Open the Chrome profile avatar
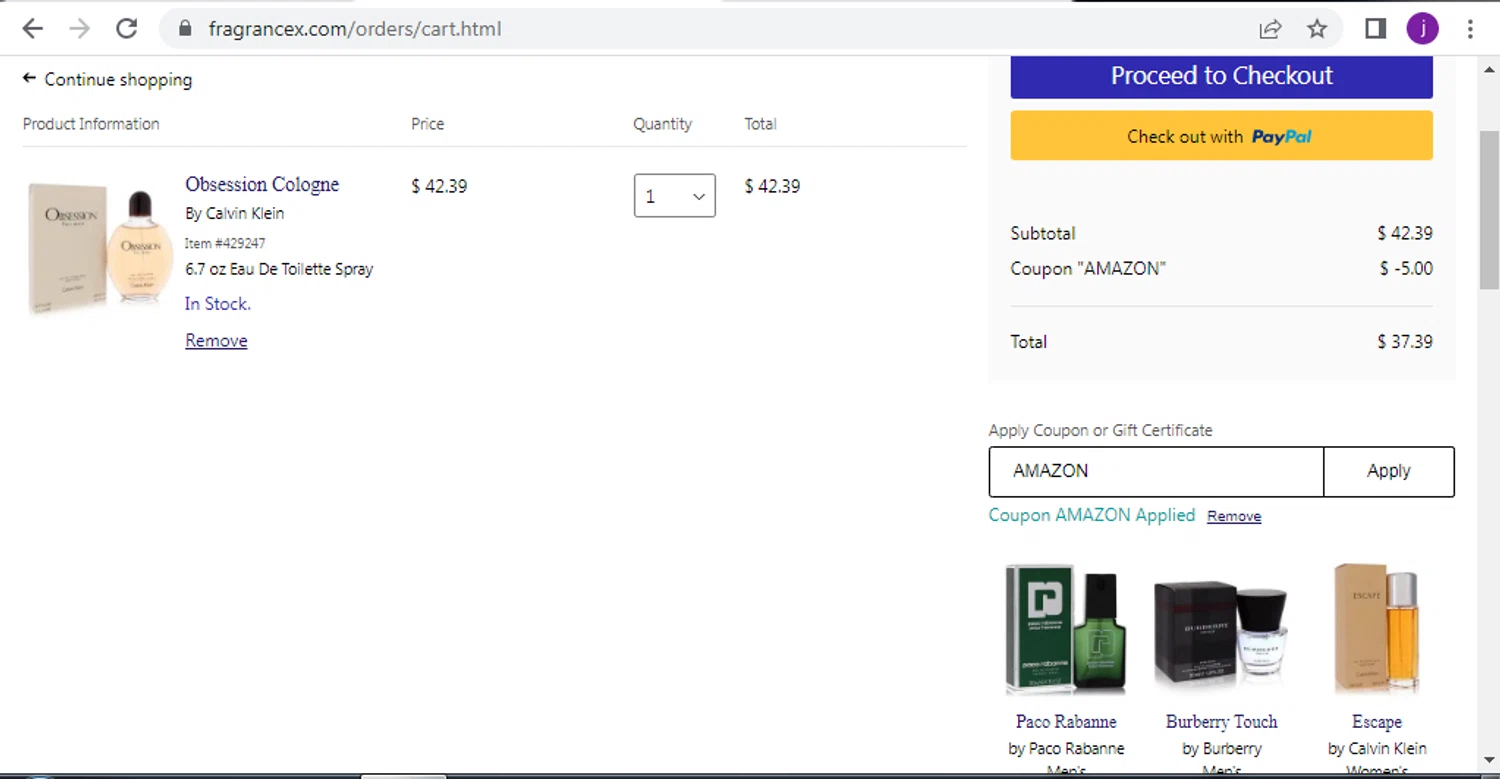The height and width of the screenshot is (779, 1500). tap(1422, 29)
